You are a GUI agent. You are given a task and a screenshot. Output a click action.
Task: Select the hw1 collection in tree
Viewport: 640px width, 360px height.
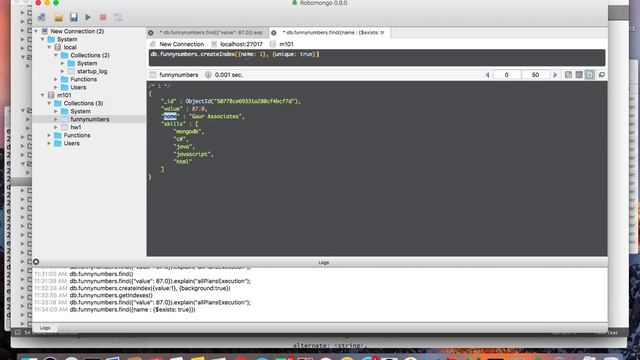point(76,127)
